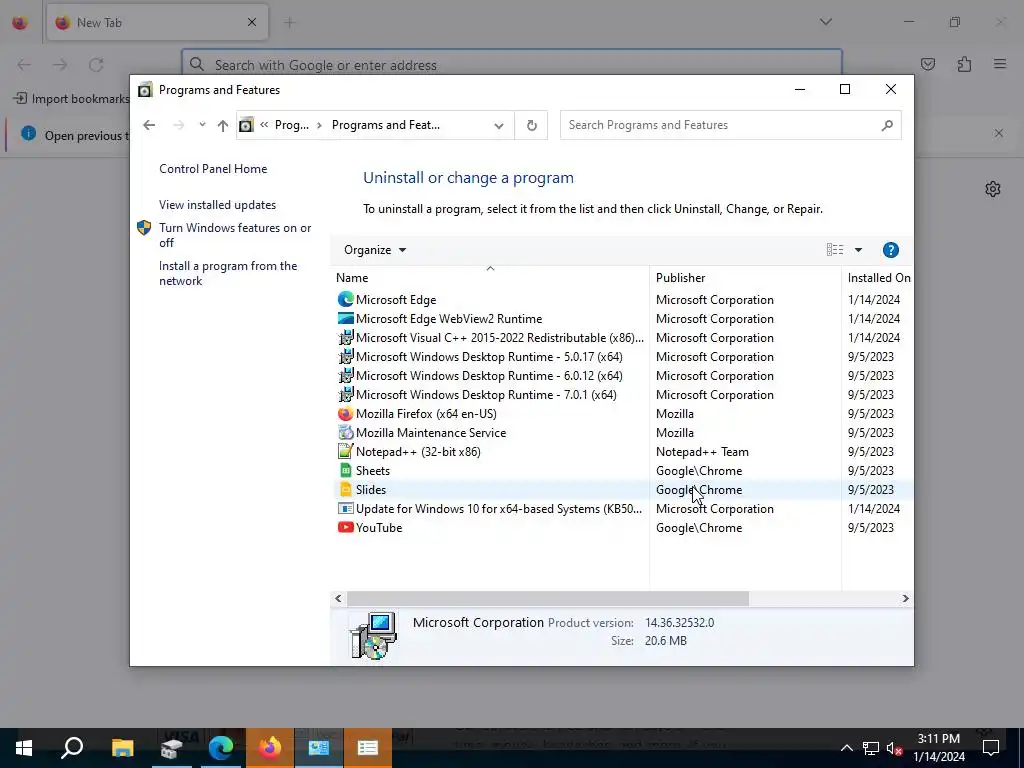Sort by the Name column header

(490, 278)
